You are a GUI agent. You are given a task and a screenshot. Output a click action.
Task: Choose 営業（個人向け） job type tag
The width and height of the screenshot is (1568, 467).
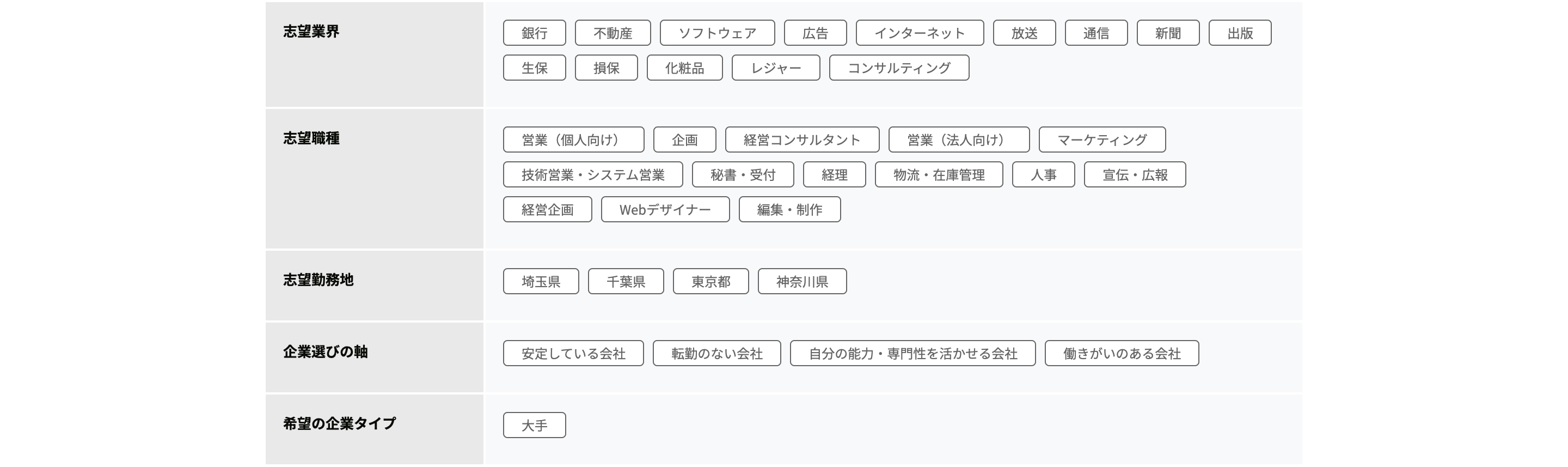point(573,140)
